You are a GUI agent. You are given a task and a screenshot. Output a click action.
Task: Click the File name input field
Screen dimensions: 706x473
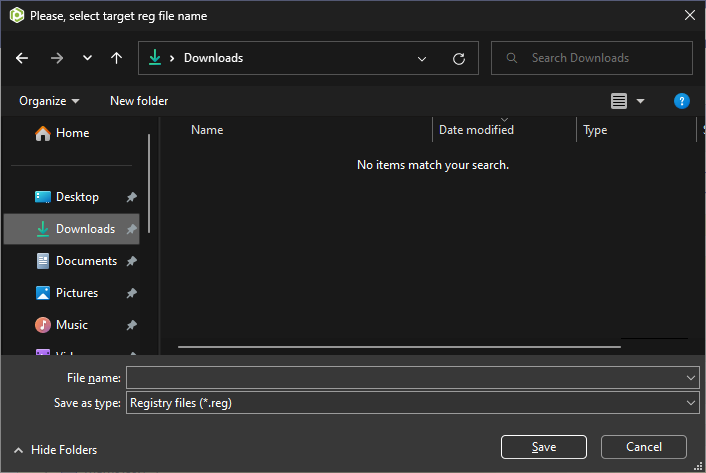click(404, 378)
